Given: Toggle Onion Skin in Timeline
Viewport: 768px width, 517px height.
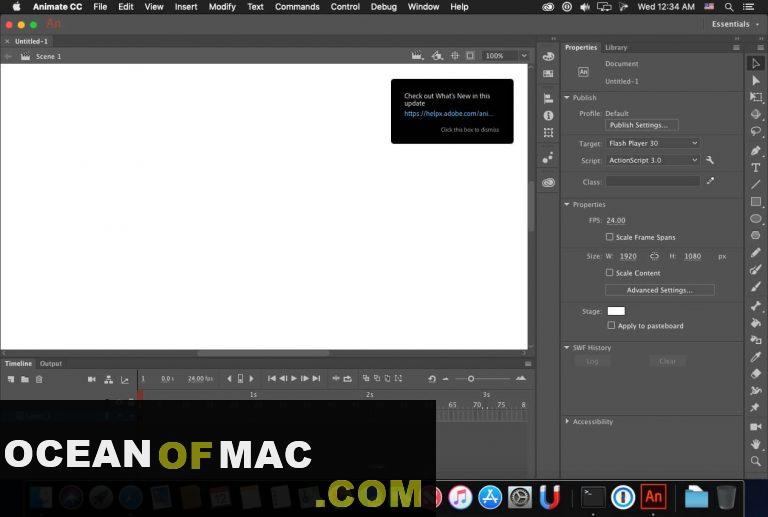Looking at the screenshot, I should coord(366,378).
